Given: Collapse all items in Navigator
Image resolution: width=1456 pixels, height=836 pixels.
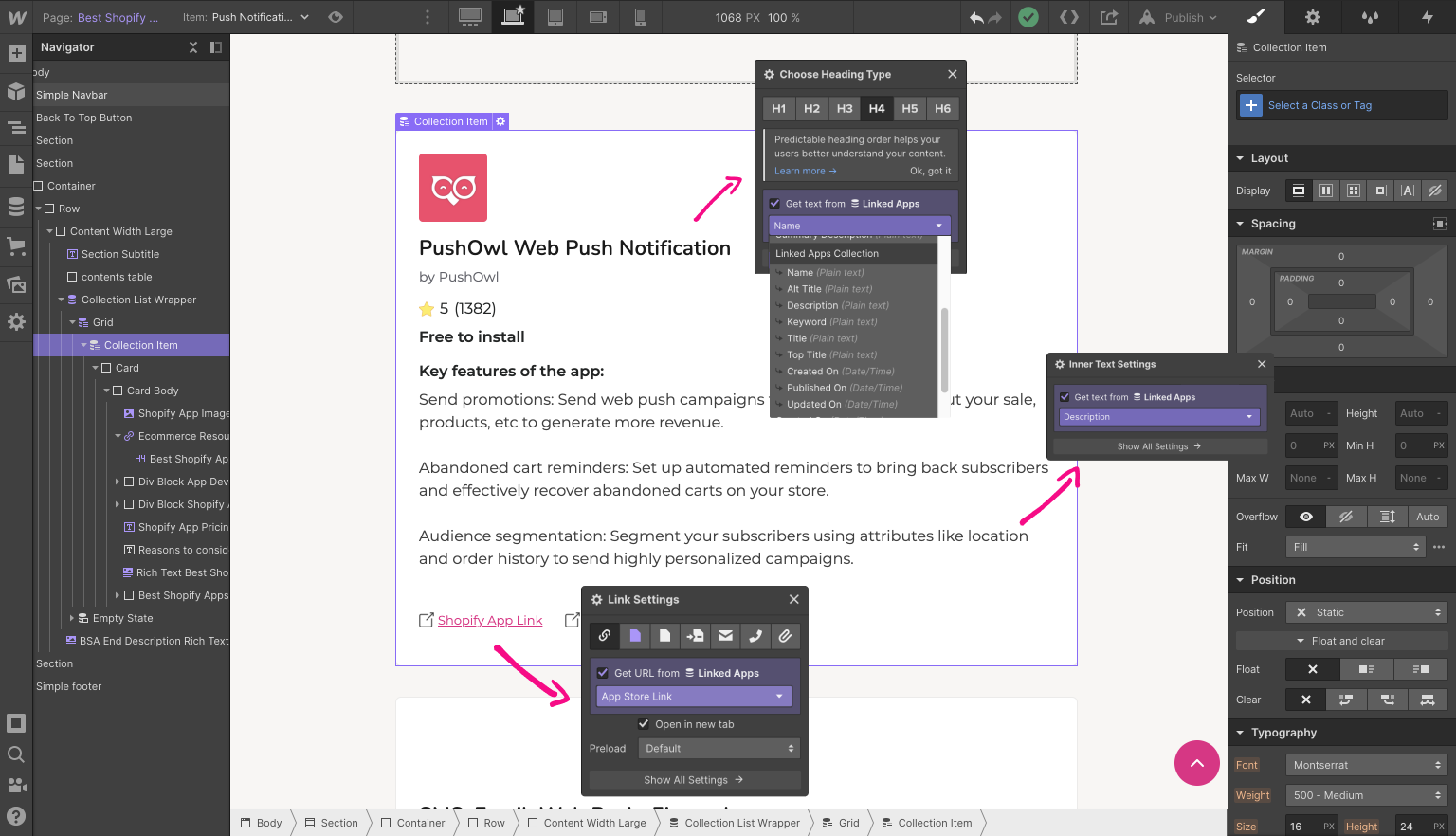Looking at the screenshot, I should pyautogui.click(x=193, y=47).
